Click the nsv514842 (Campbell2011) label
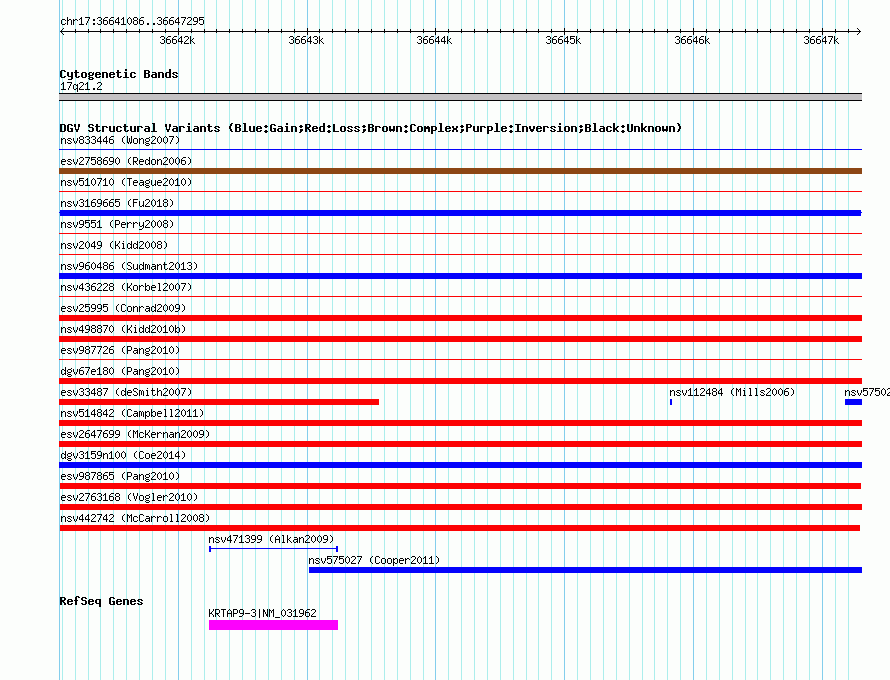 coord(132,413)
